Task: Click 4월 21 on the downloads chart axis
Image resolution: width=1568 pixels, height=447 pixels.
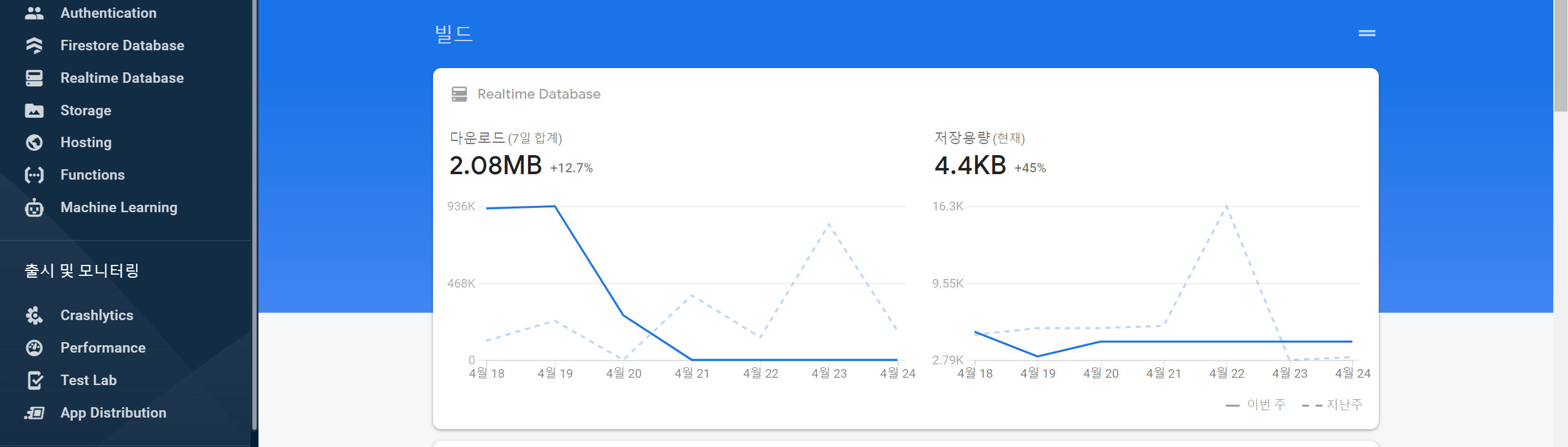Action: pyautogui.click(x=692, y=373)
